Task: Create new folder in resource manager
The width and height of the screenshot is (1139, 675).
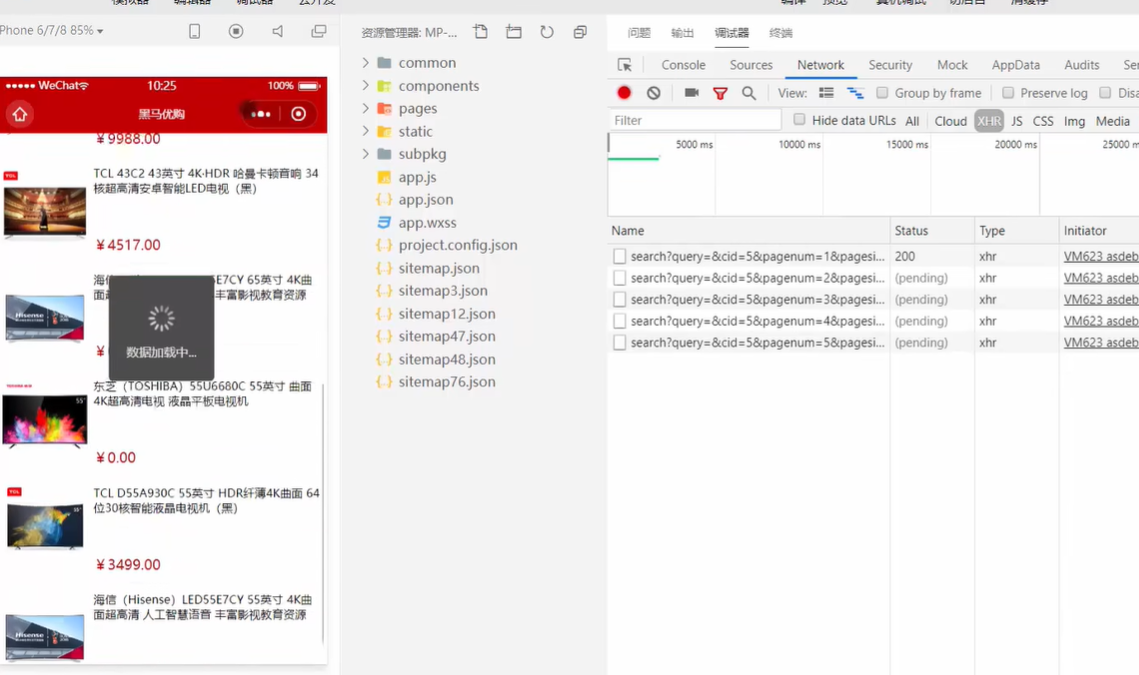Action: 514,32
